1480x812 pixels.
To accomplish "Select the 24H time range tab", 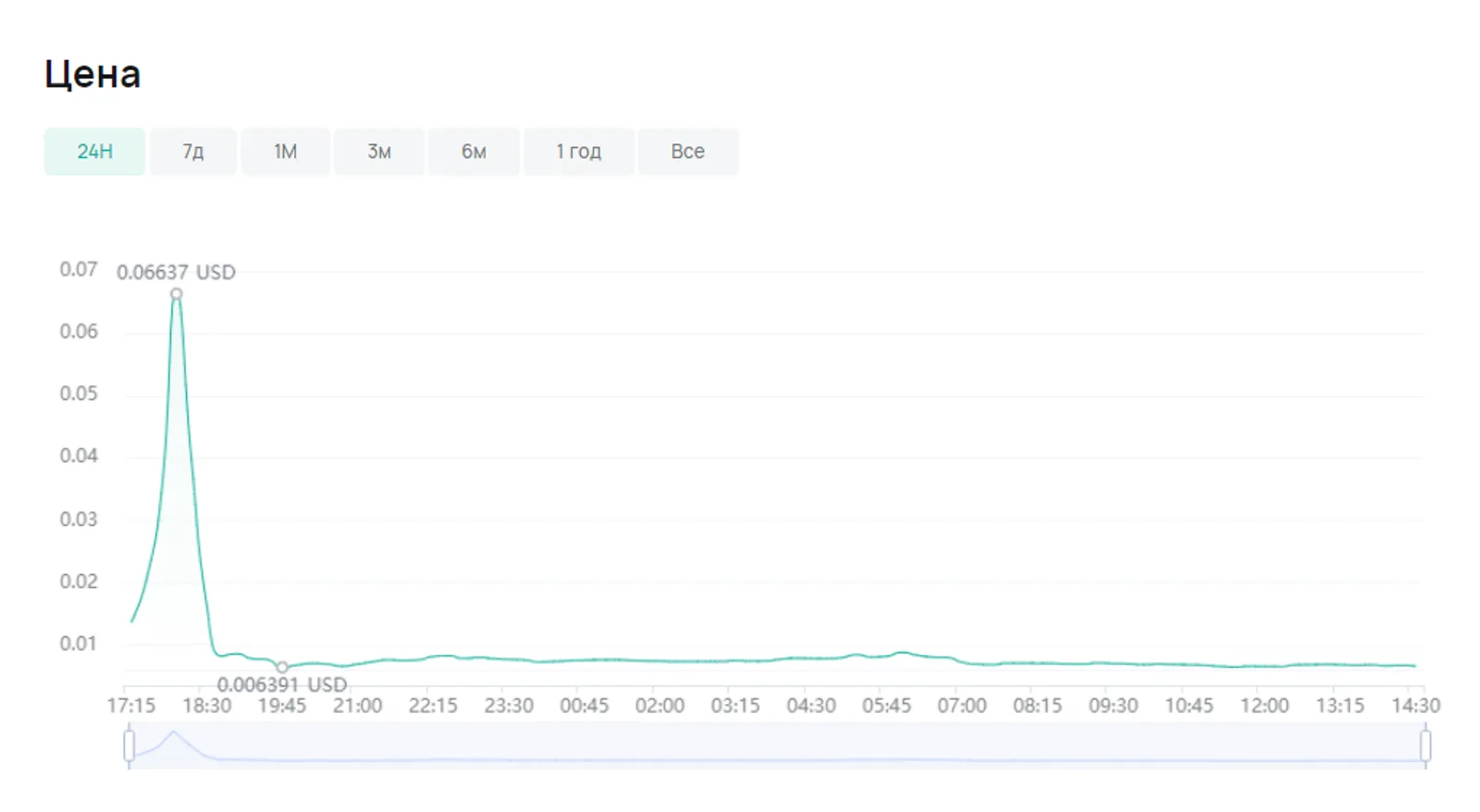I will click(94, 152).
